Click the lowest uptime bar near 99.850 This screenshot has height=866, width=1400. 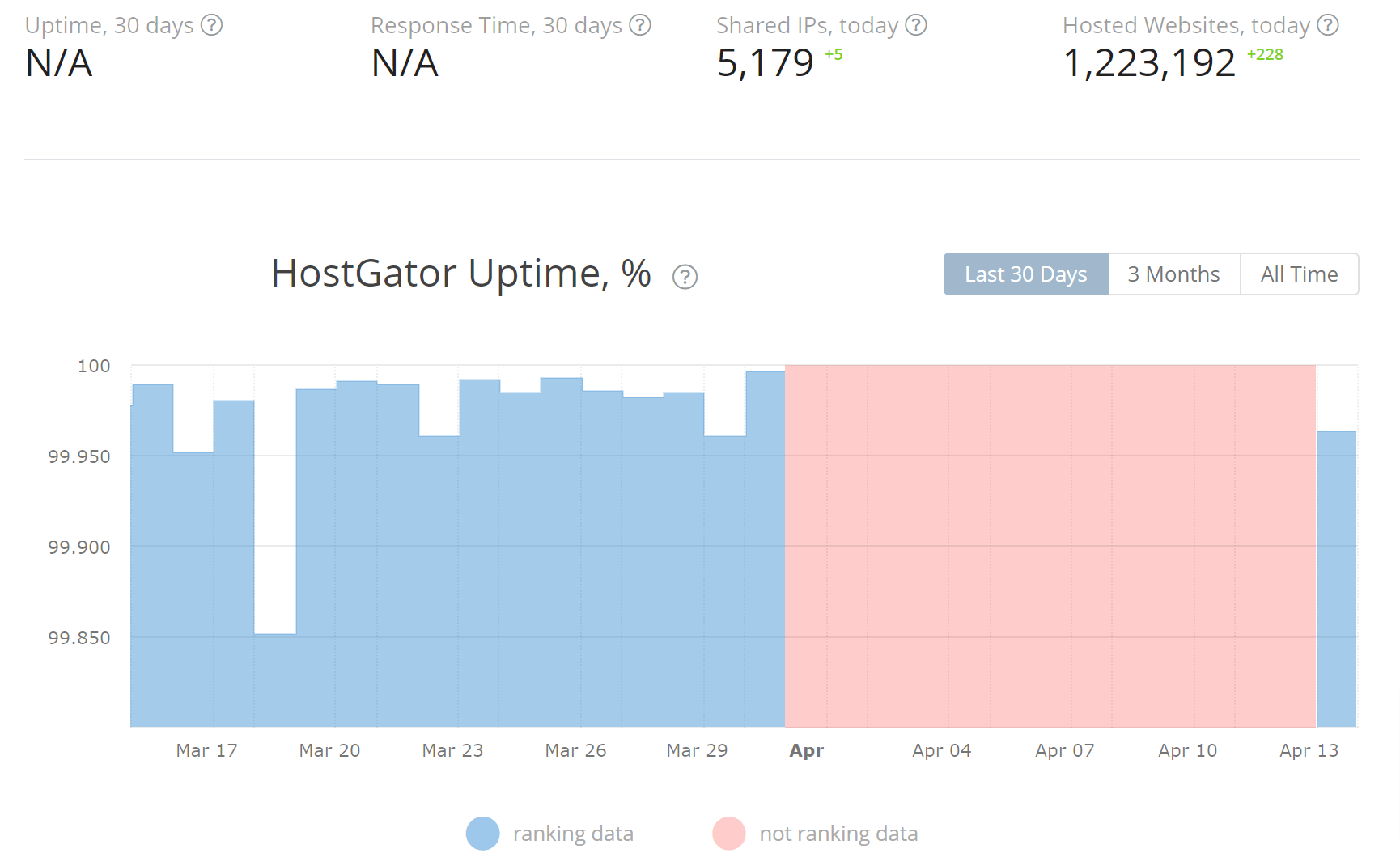point(275,680)
